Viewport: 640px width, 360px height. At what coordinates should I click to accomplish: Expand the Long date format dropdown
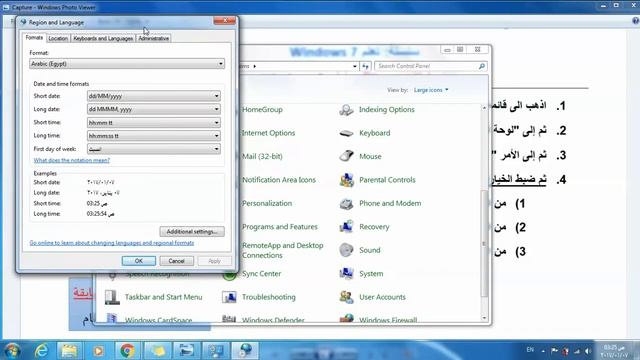154,109
